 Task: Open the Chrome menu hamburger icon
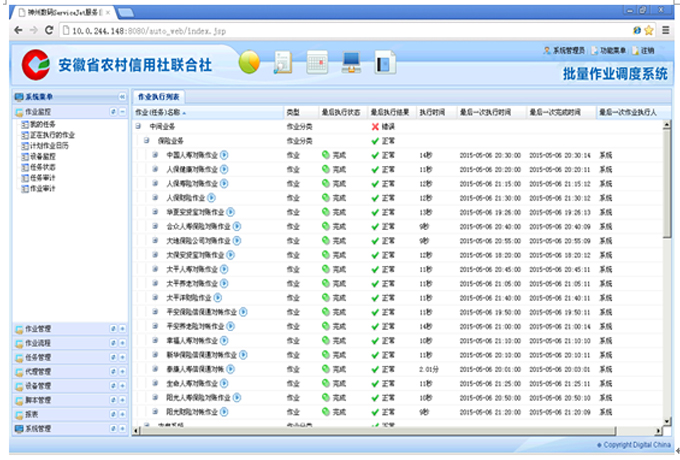pos(666,30)
